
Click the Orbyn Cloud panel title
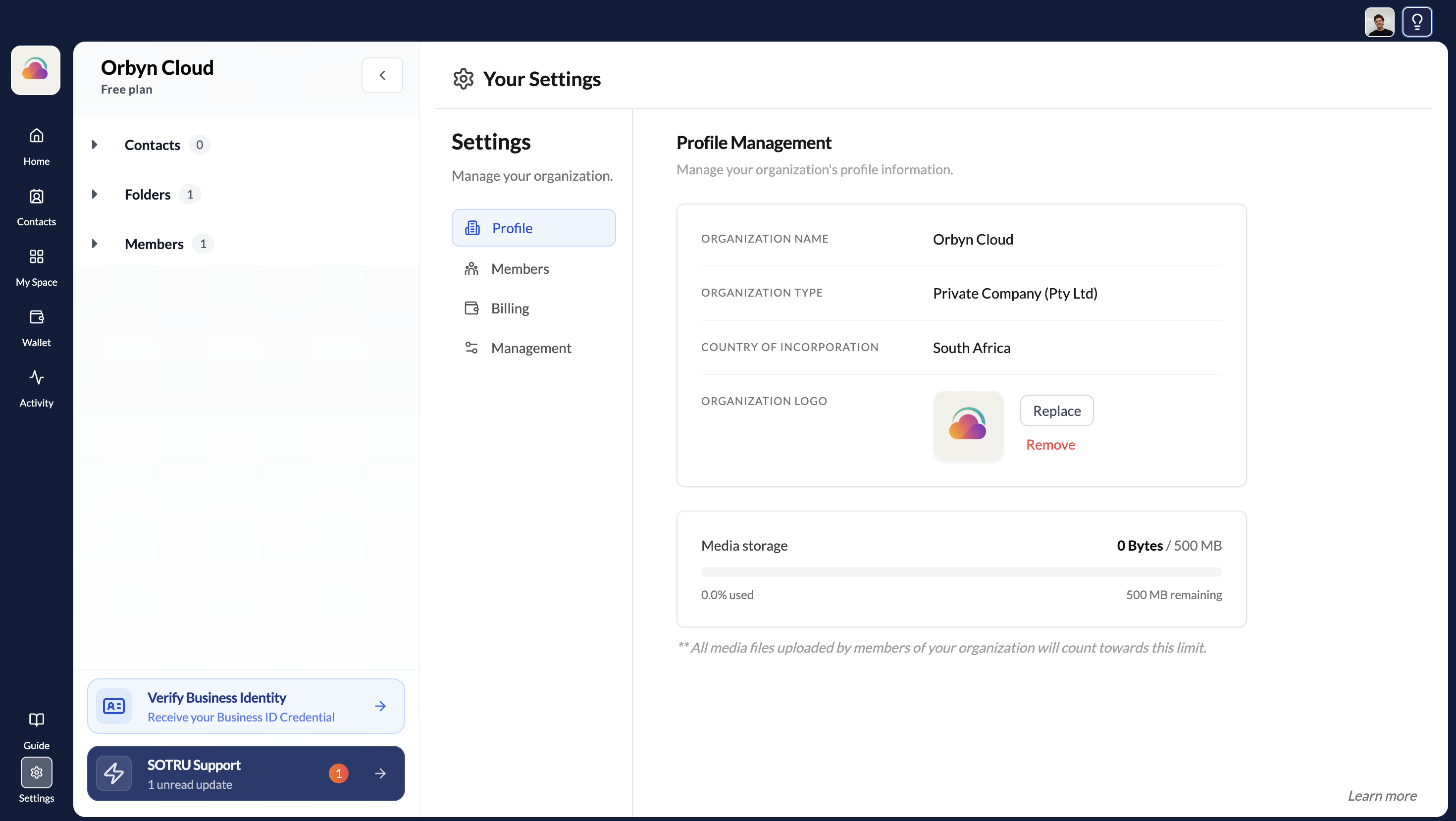(x=157, y=68)
